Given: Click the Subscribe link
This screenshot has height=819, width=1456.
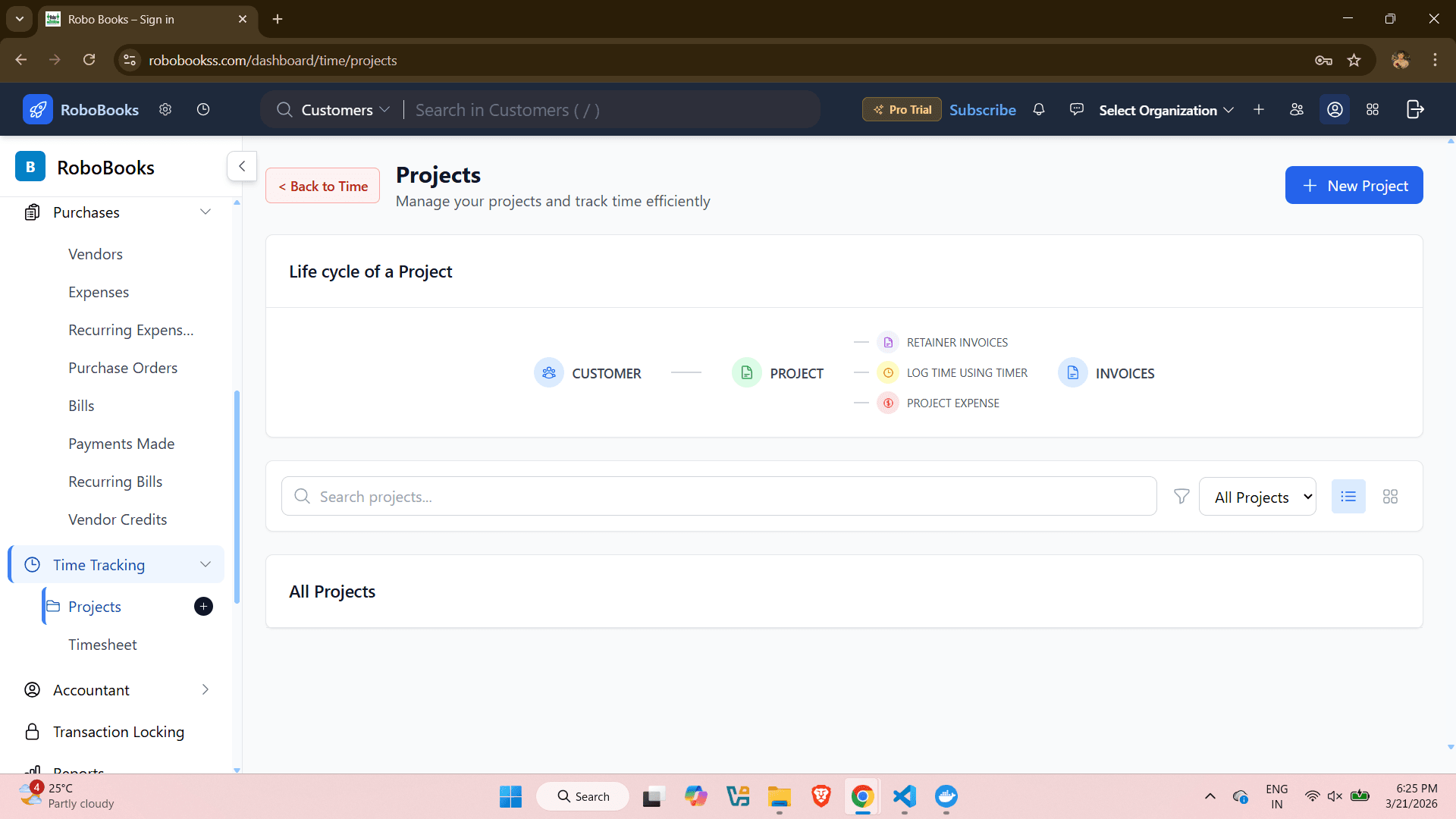Looking at the screenshot, I should [982, 109].
